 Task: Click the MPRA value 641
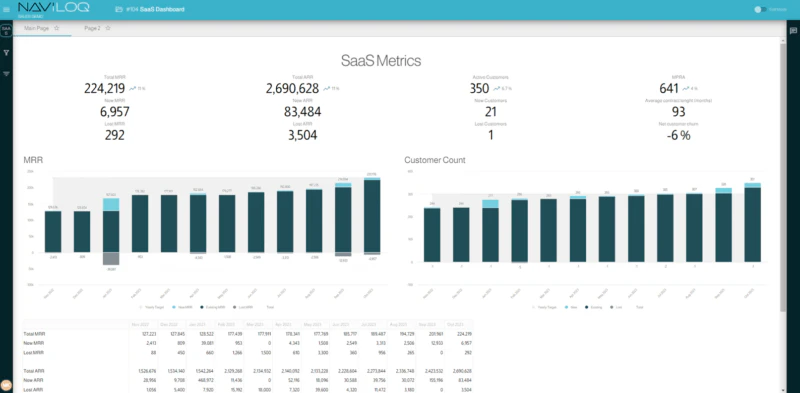point(669,88)
